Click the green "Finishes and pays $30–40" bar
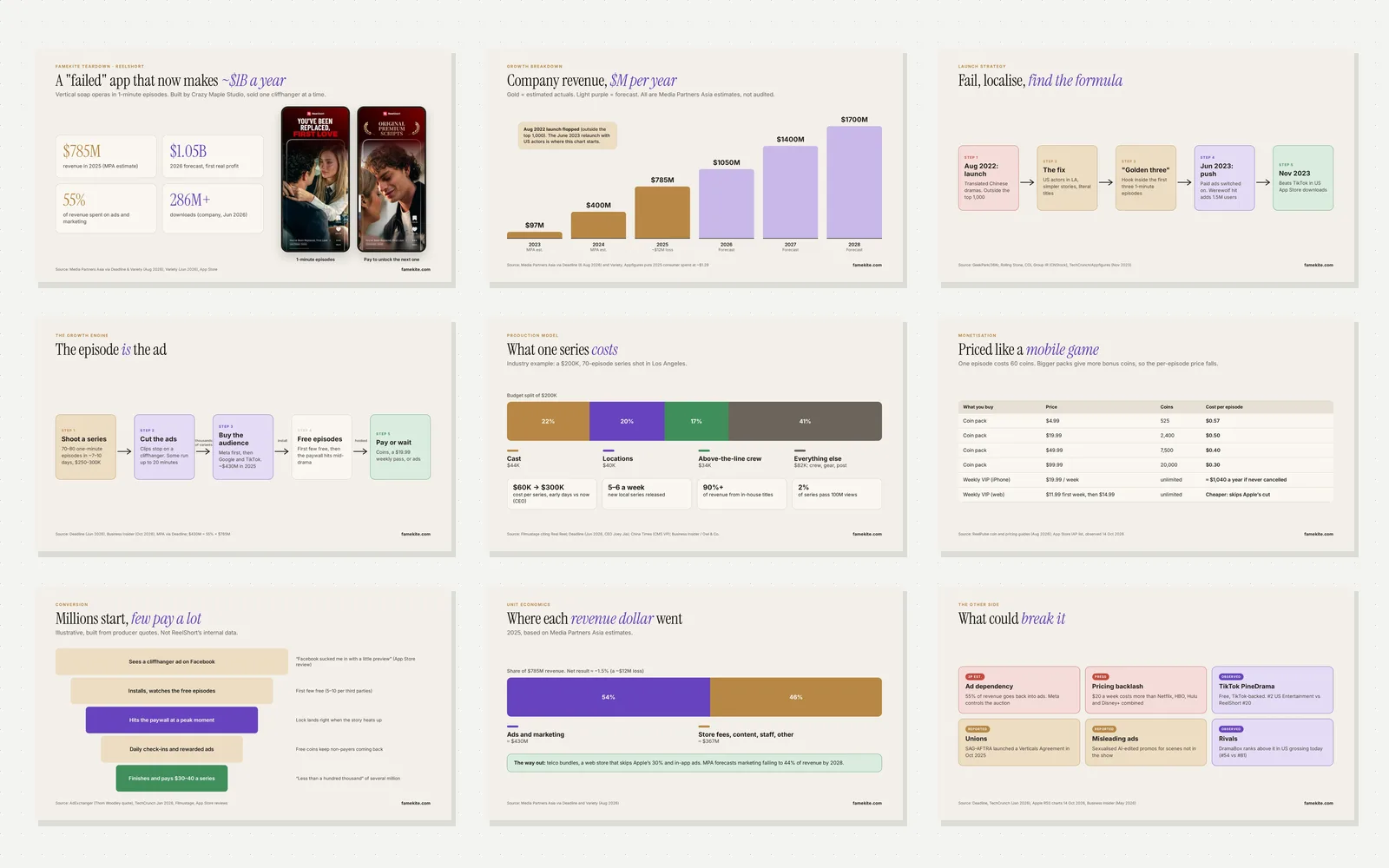 tap(172, 778)
